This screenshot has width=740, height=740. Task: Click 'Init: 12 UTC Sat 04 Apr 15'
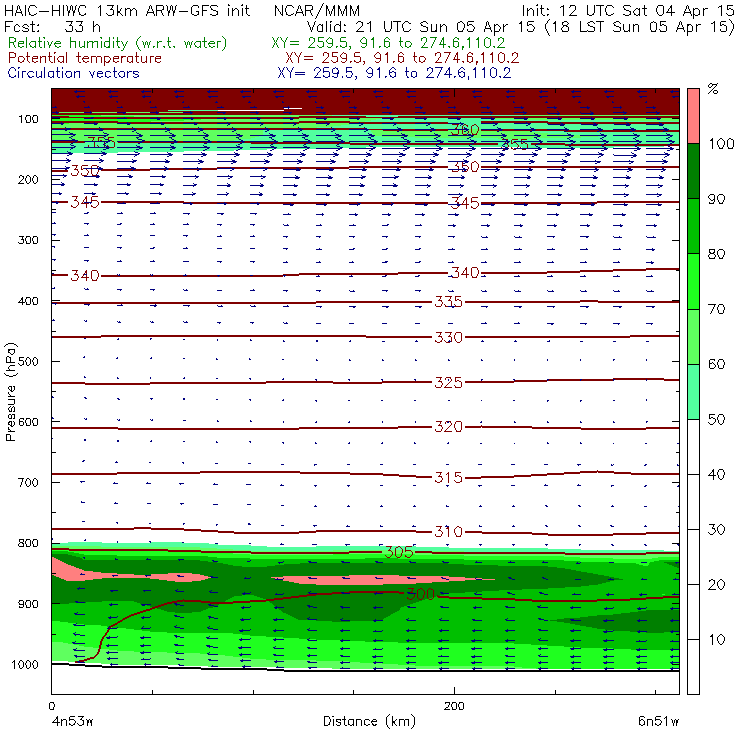628,11
